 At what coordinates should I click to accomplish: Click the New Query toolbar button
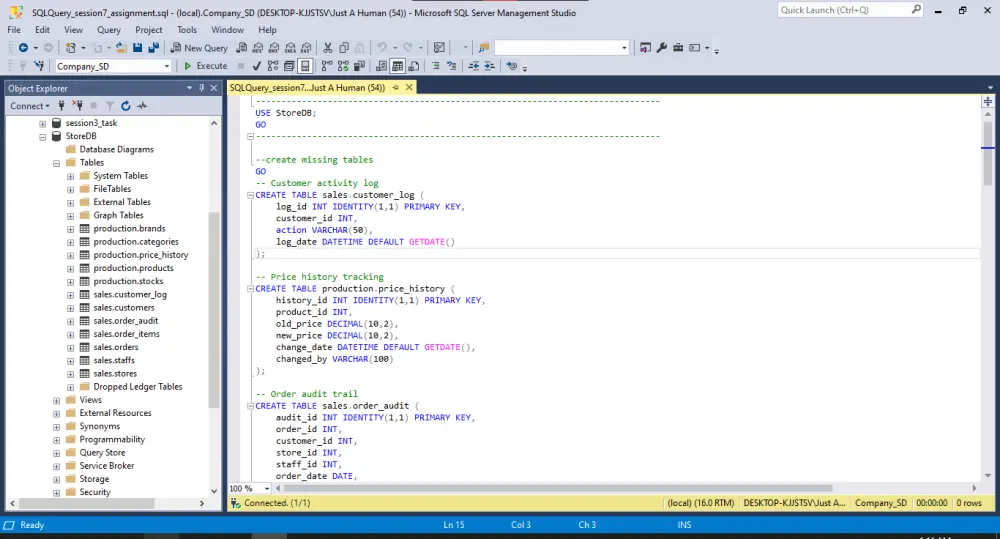point(199,48)
